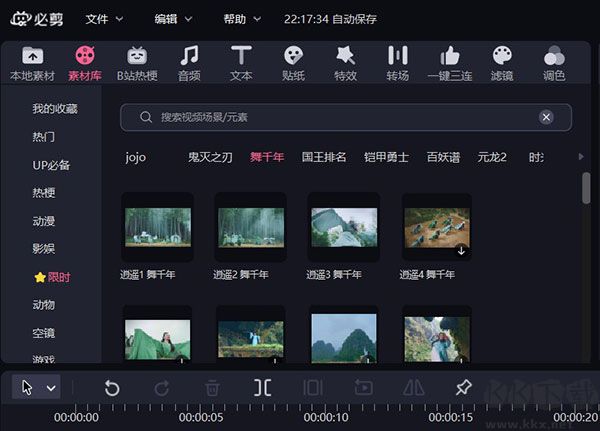The width and height of the screenshot is (600, 431).
Task: Select the 元龙2 category tab
Action: [492, 157]
